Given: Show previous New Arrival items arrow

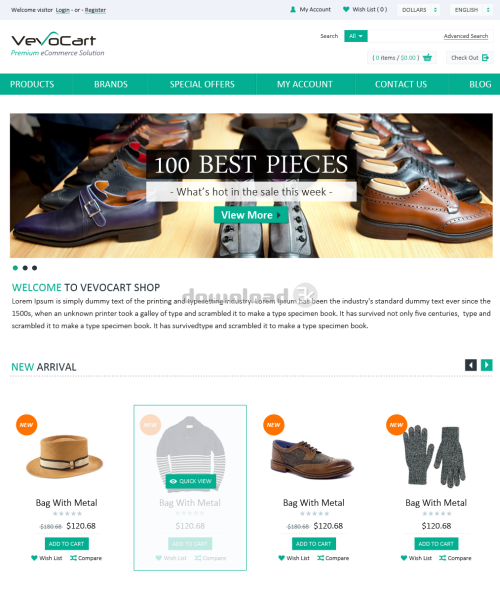Looking at the screenshot, I should (471, 365).
